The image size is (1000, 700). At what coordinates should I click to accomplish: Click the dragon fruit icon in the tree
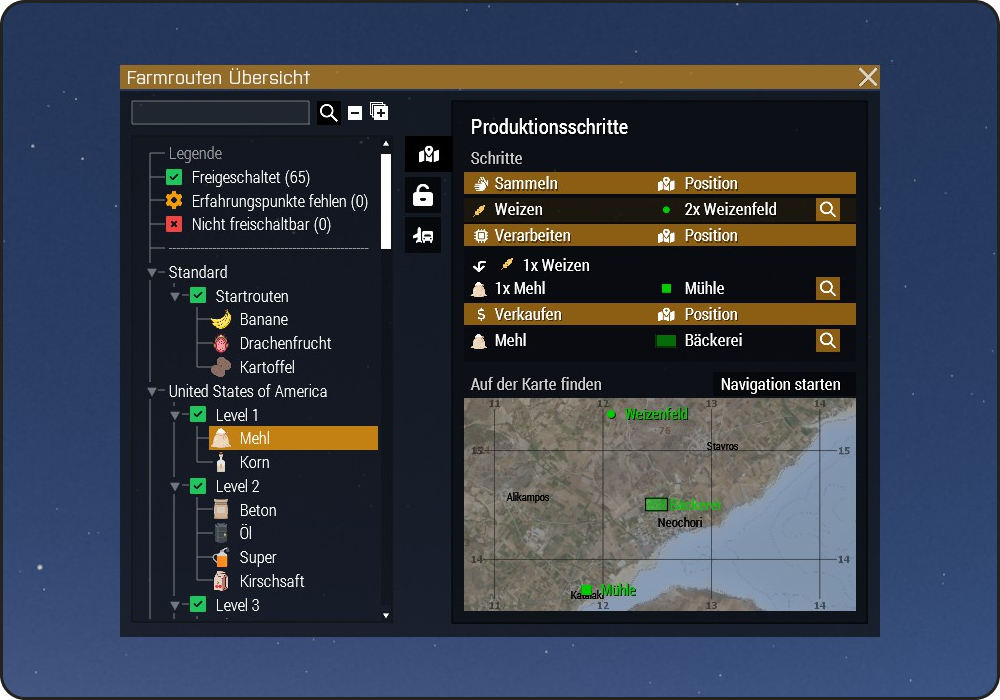(221, 344)
